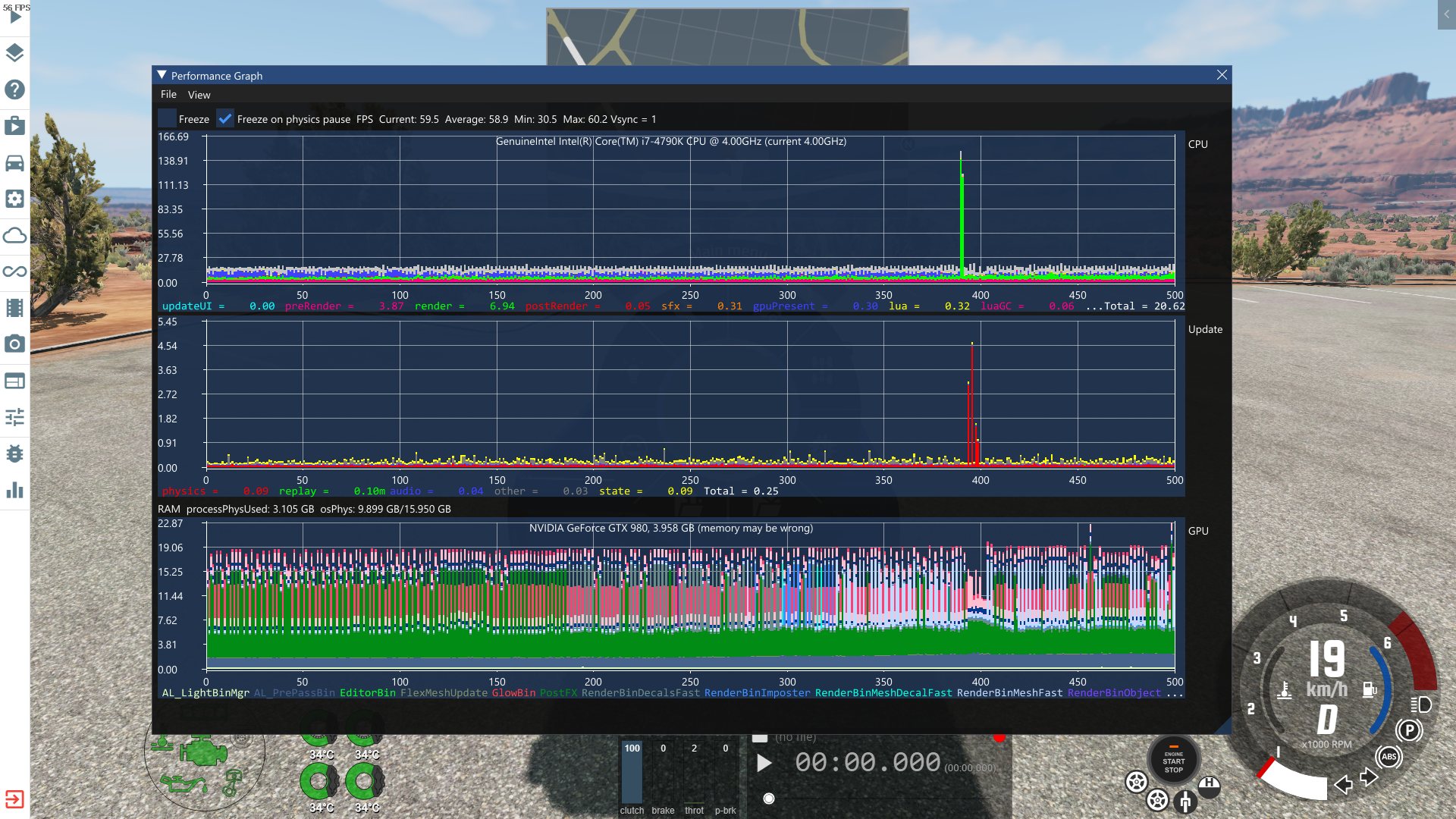Viewport: 1456px width, 819px height.
Task: Expand the top-right corner chevron panel
Action: (x=1446, y=14)
